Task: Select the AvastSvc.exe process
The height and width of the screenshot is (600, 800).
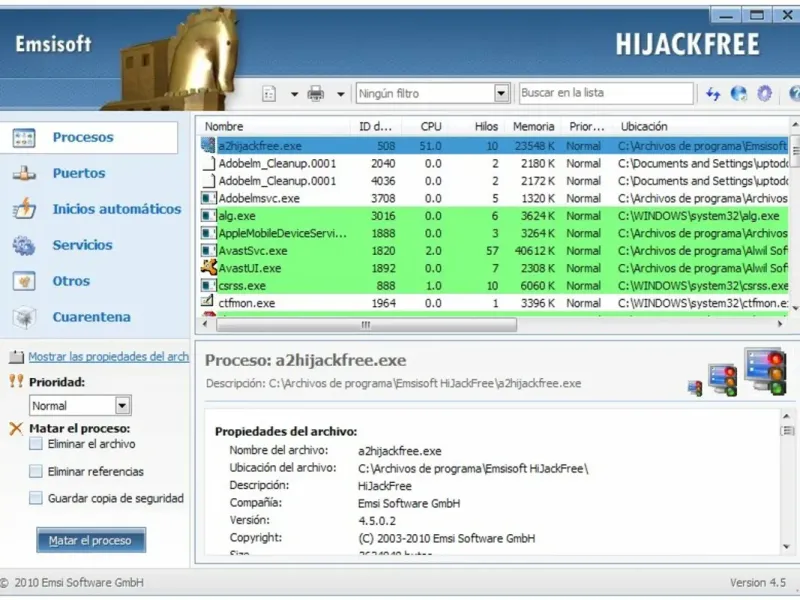Action: [494, 251]
